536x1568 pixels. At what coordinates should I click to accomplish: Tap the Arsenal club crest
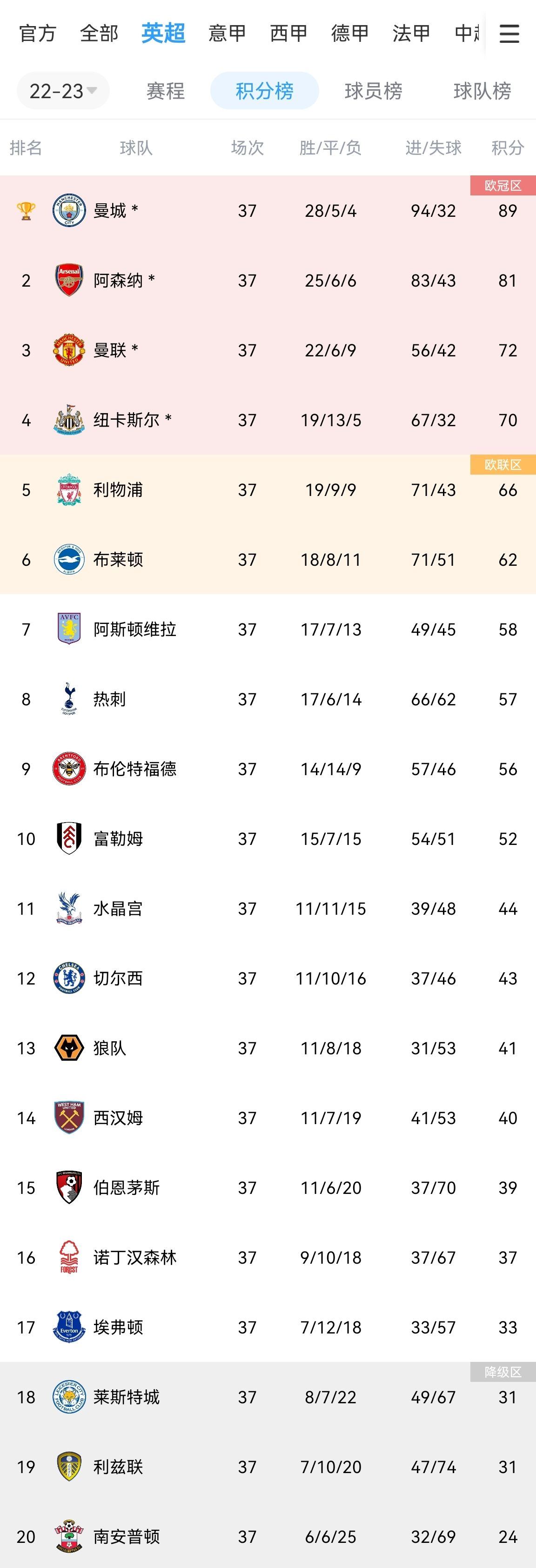(69, 280)
